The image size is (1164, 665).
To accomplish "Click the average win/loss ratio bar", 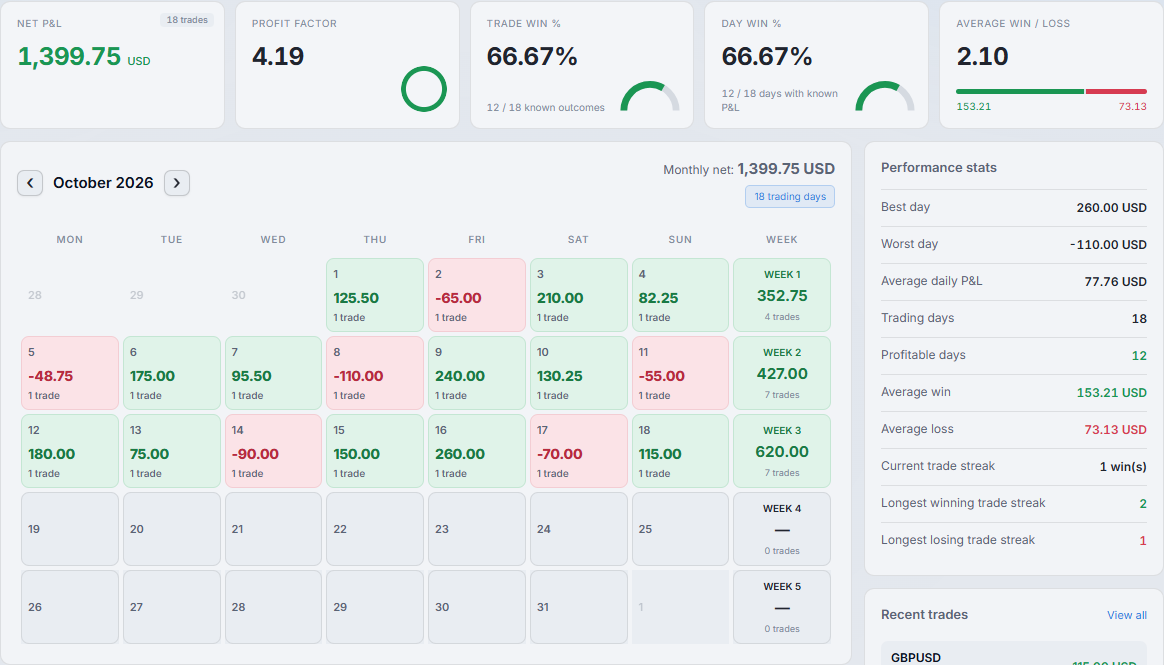I will click(x=1051, y=91).
